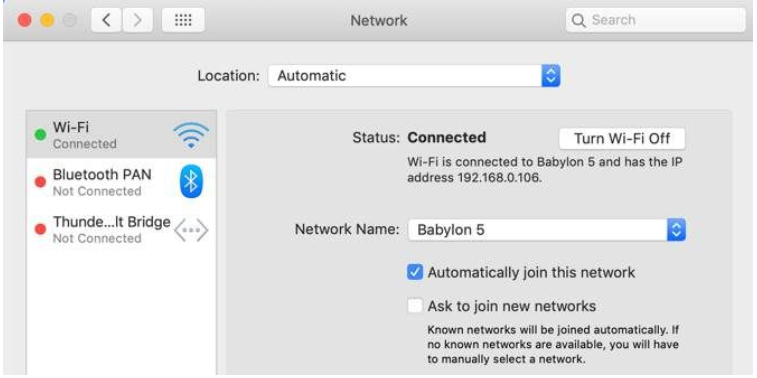Open the Location Automatic dropdown
Image resolution: width=757 pixels, height=378 pixels.
[414, 76]
